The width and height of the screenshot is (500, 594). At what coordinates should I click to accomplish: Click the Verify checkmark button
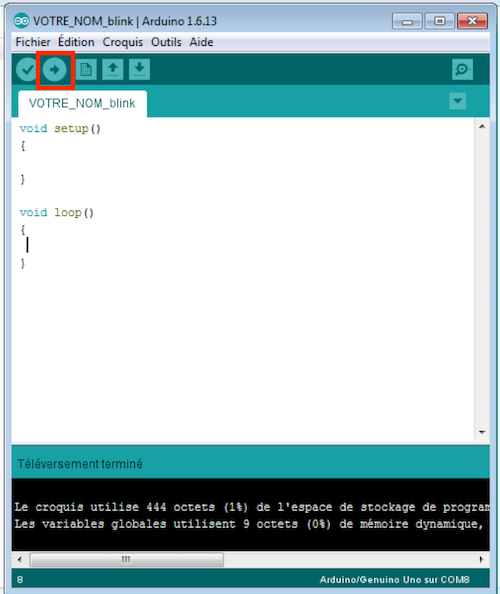(27, 70)
